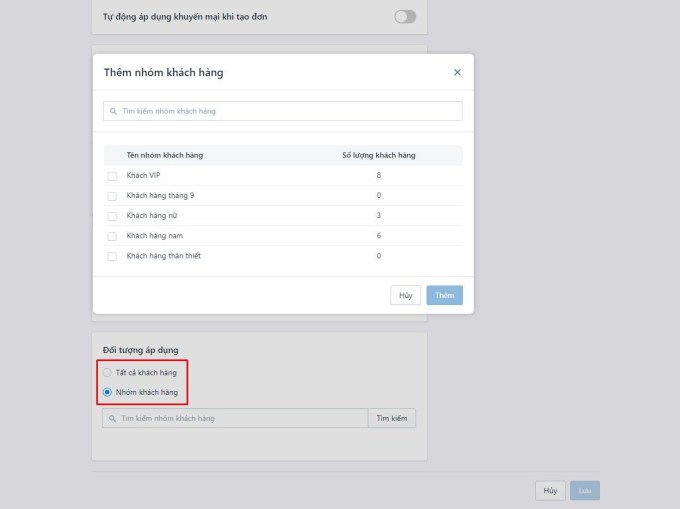Select the Khách hàng nữ checkbox
The height and width of the screenshot is (509, 680).
coord(112,216)
